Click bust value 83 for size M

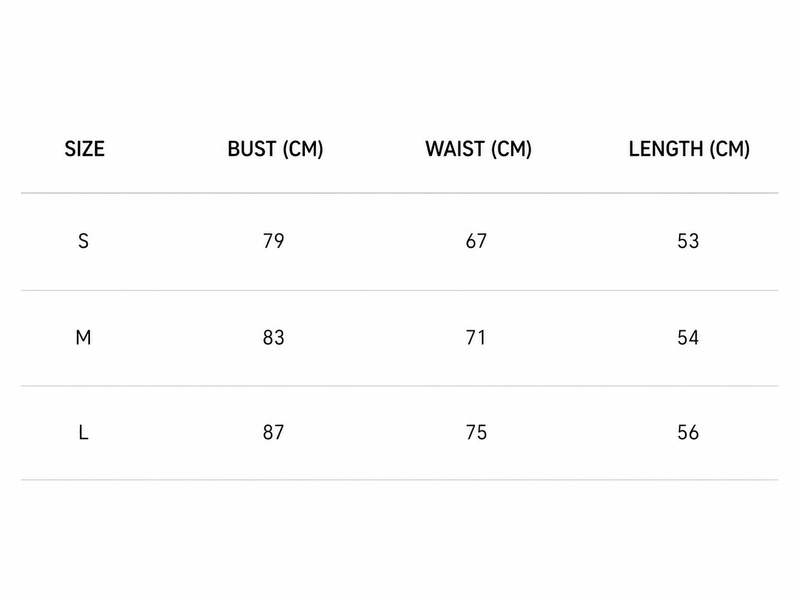[273, 337]
